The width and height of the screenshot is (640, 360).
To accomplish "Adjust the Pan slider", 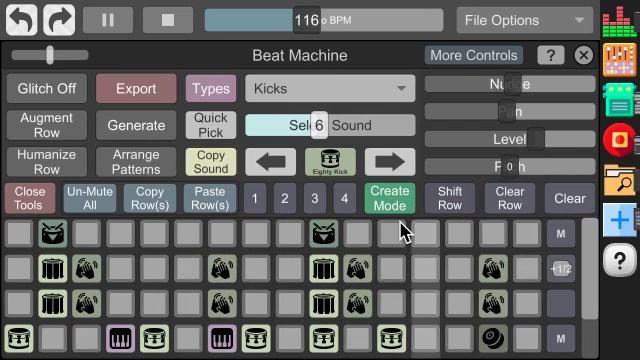I will 510,111.
